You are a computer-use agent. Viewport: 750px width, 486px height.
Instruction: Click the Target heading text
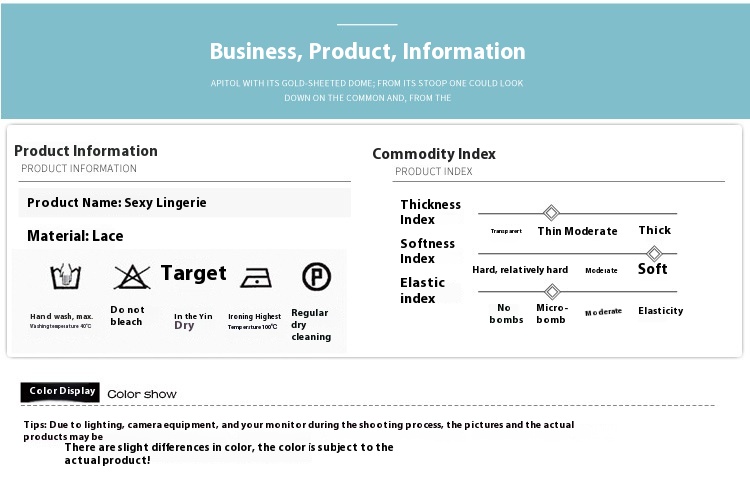194,273
